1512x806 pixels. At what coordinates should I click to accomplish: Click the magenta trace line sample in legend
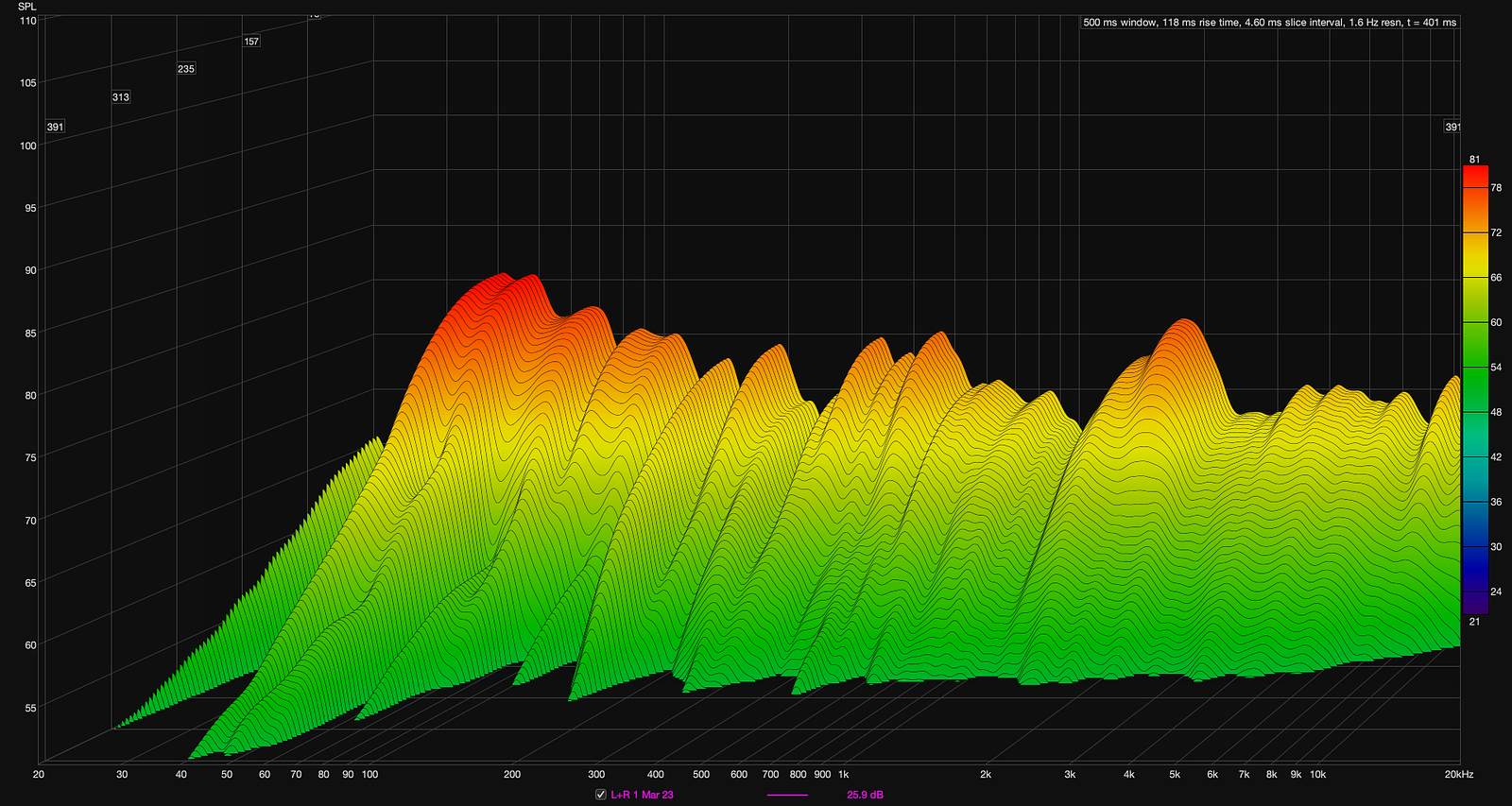[x=787, y=795]
